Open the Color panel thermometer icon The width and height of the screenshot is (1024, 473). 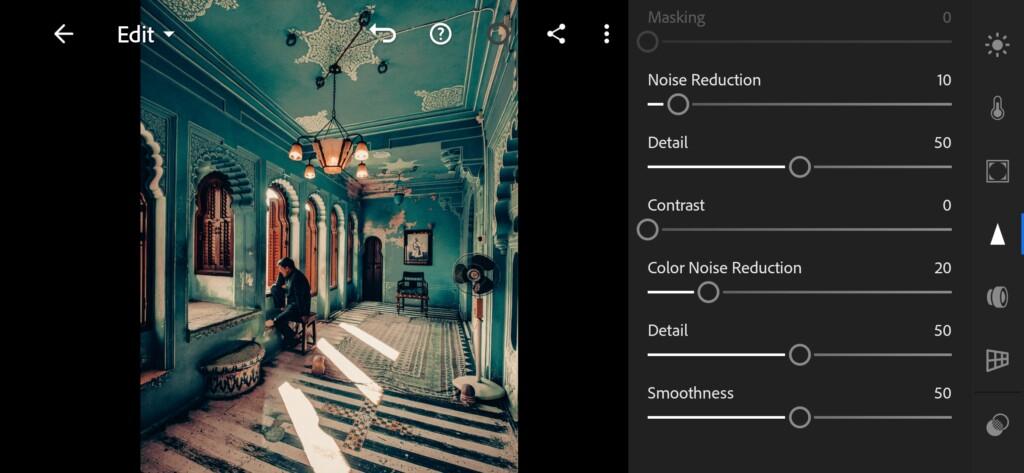click(x=997, y=108)
